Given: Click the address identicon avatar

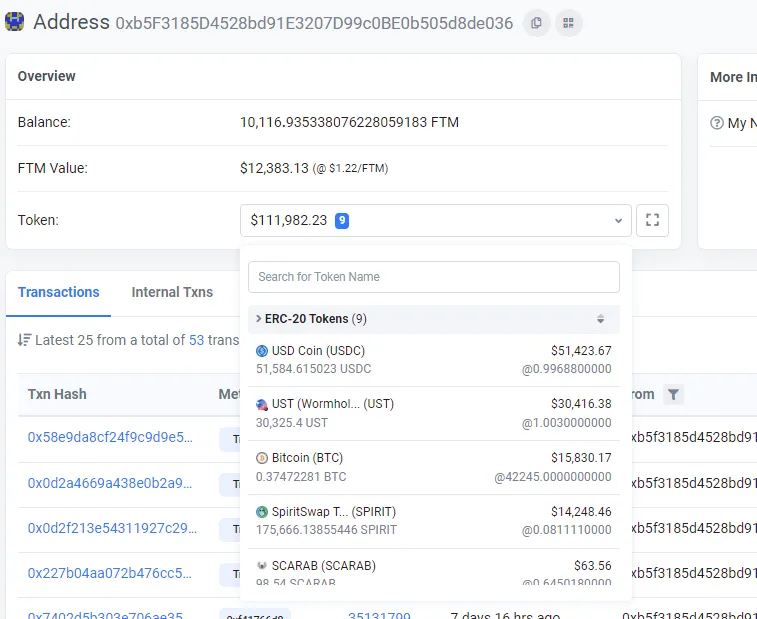Looking at the screenshot, I should 14,22.
